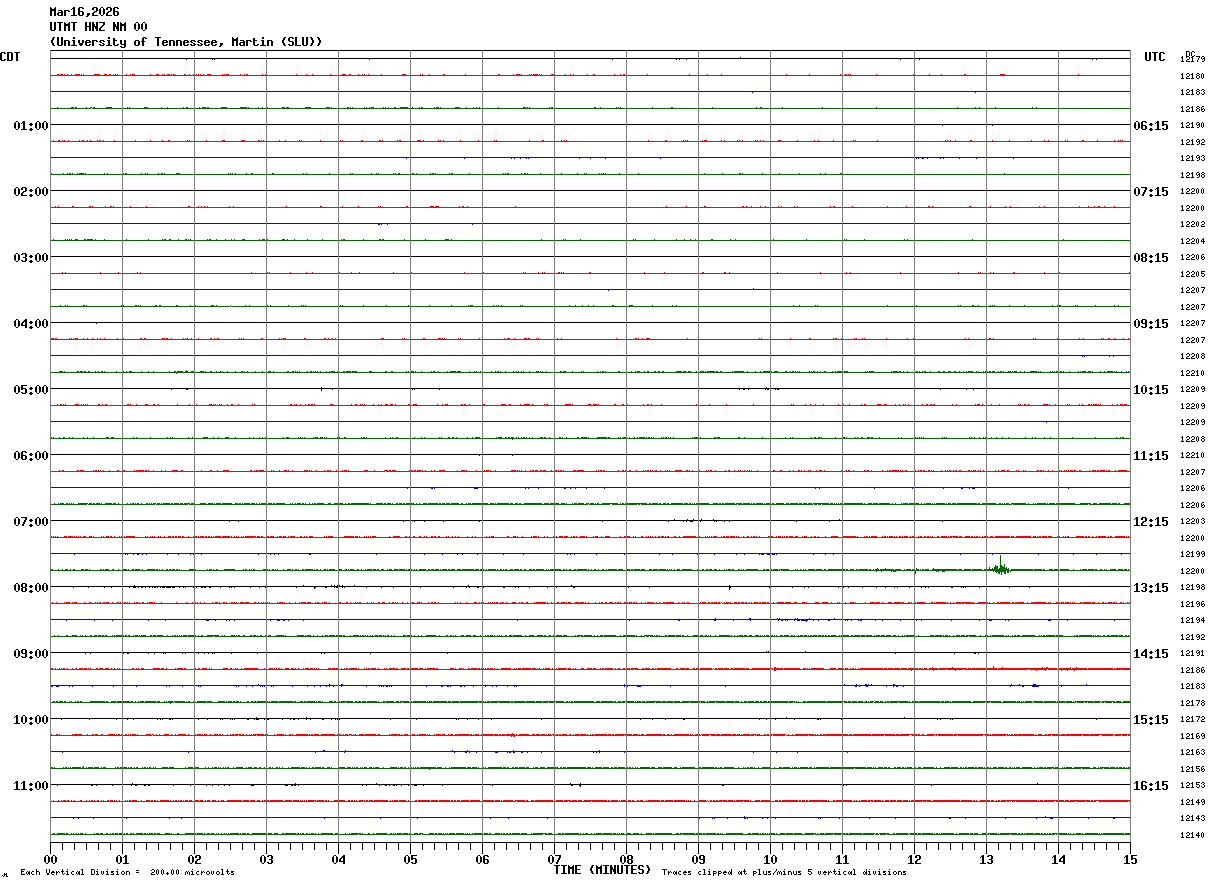Select the 10:00 CDT hour label

click(31, 719)
